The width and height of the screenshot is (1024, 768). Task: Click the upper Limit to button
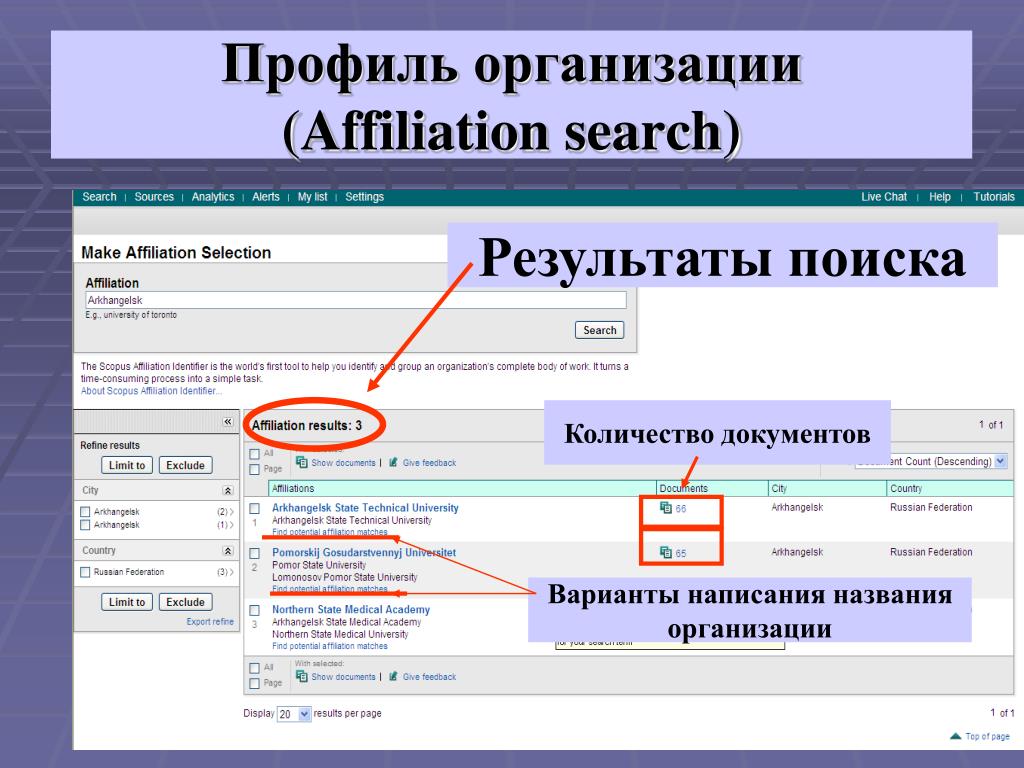tap(127, 465)
